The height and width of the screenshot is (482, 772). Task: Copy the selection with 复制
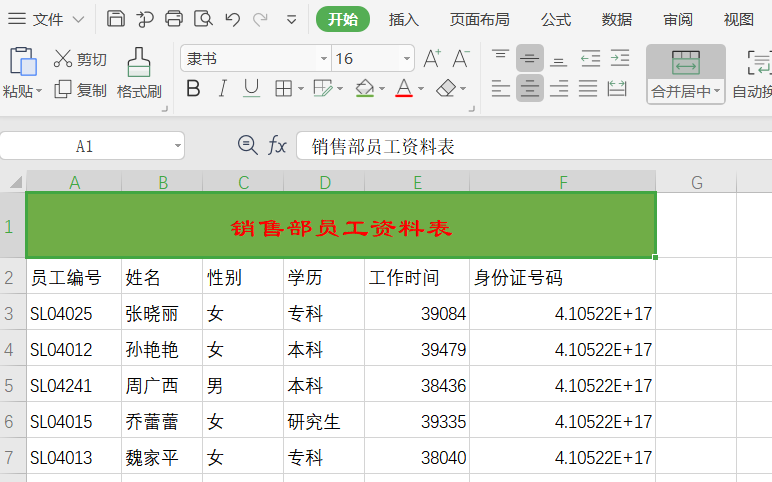pyautogui.click(x=80, y=90)
